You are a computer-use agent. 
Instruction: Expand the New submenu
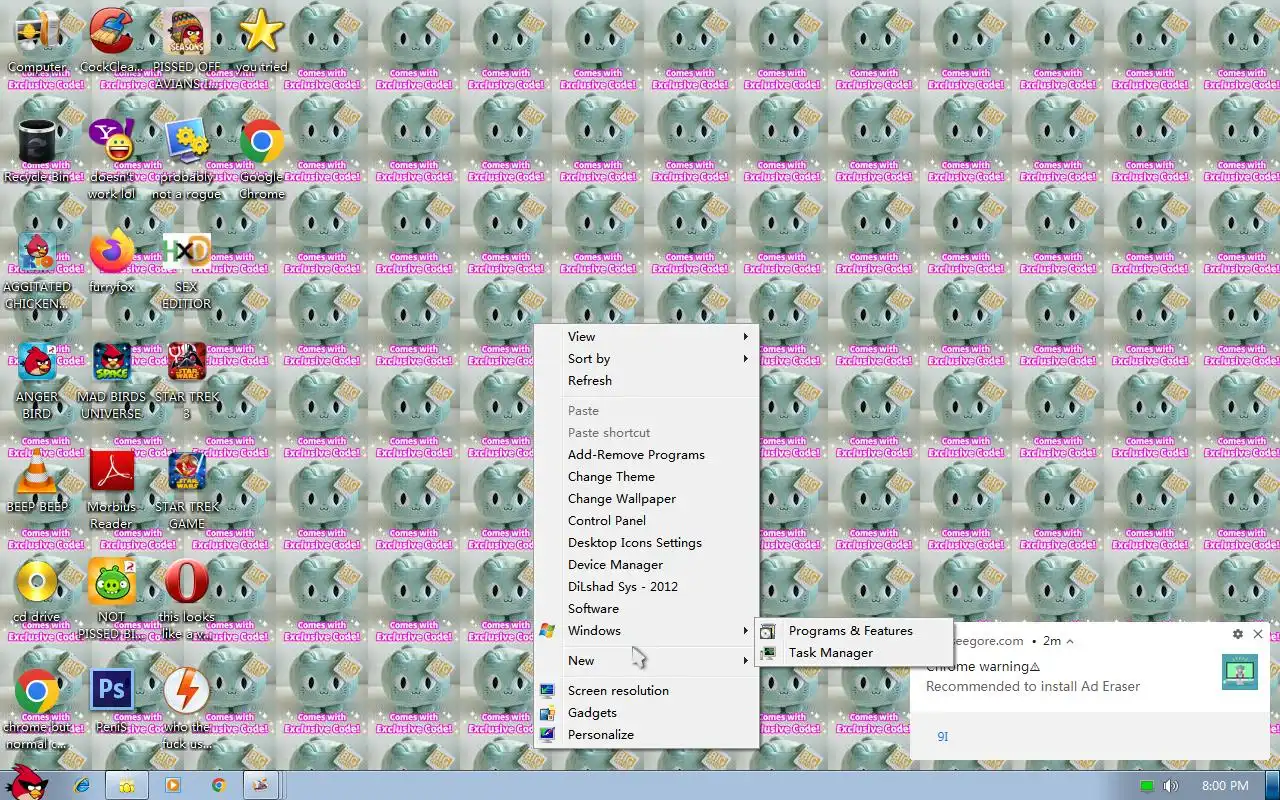pyautogui.click(x=646, y=661)
